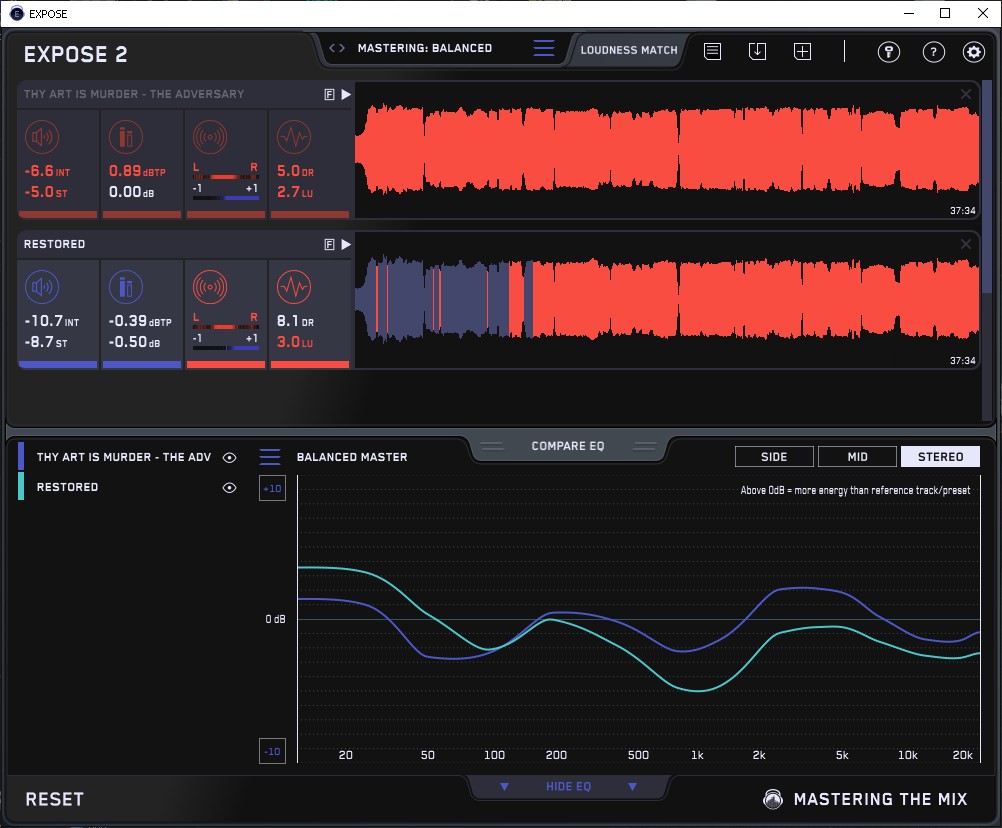The image size is (1002, 828).
Task: Open the settings gear icon
Action: [x=973, y=52]
